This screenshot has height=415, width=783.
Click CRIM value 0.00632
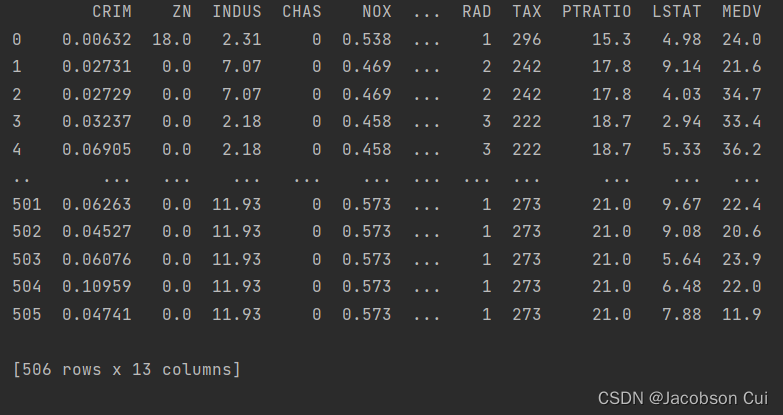pyautogui.click(x=97, y=39)
